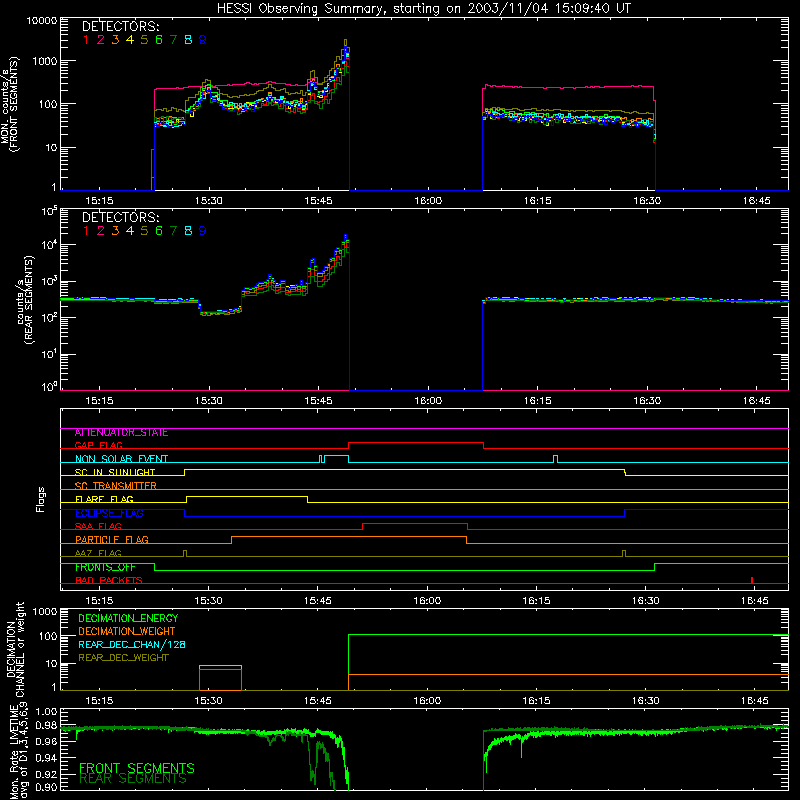Click the NON_SOLAR_EVENT flag label

coord(121,459)
